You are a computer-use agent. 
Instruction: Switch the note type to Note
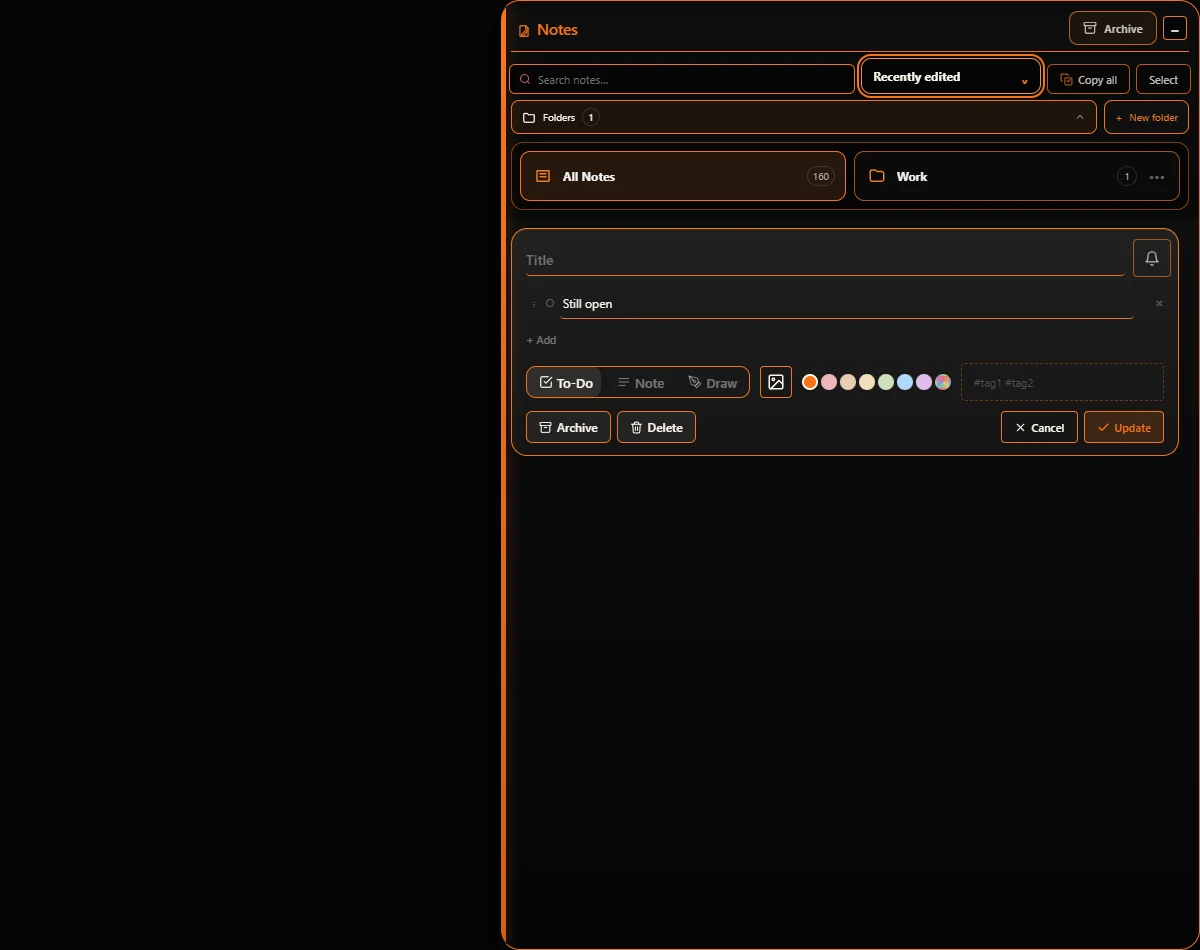point(641,383)
